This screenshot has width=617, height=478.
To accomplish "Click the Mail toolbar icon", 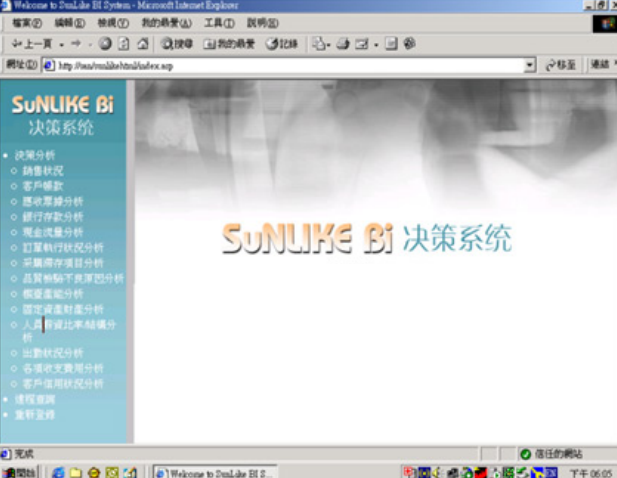I will (x=320, y=44).
